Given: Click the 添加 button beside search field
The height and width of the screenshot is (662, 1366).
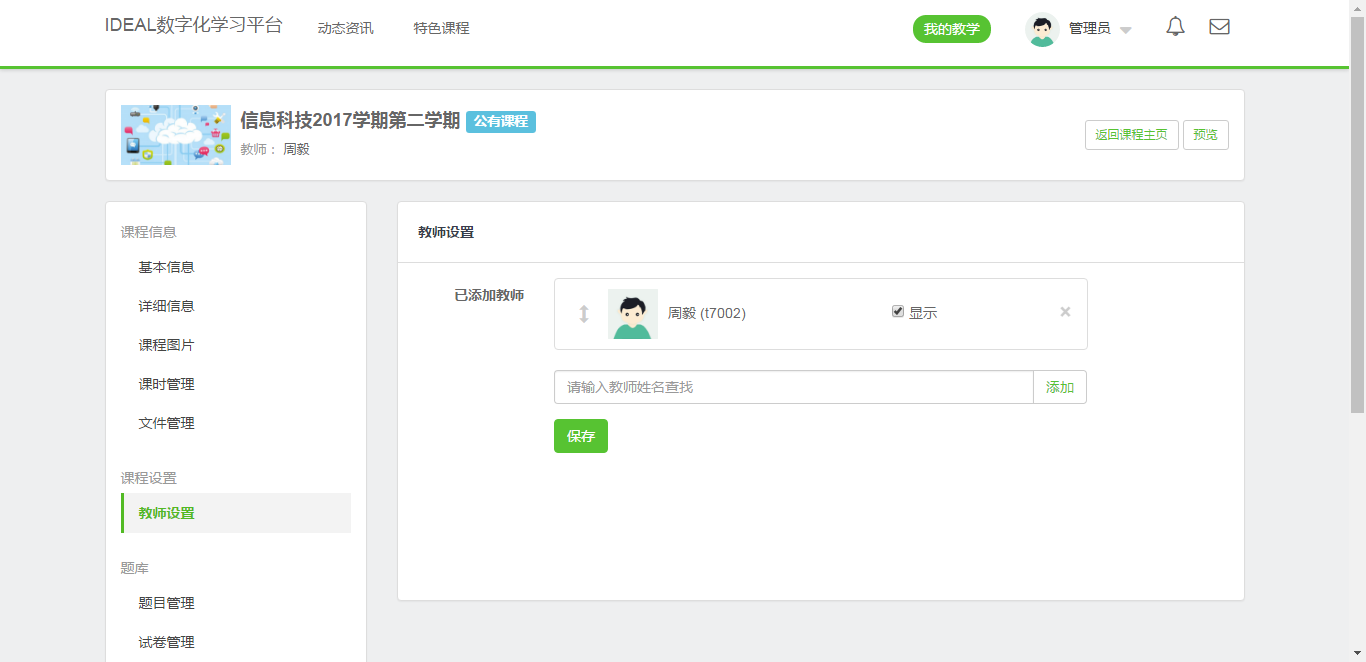Looking at the screenshot, I should [x=1059, y=387].
